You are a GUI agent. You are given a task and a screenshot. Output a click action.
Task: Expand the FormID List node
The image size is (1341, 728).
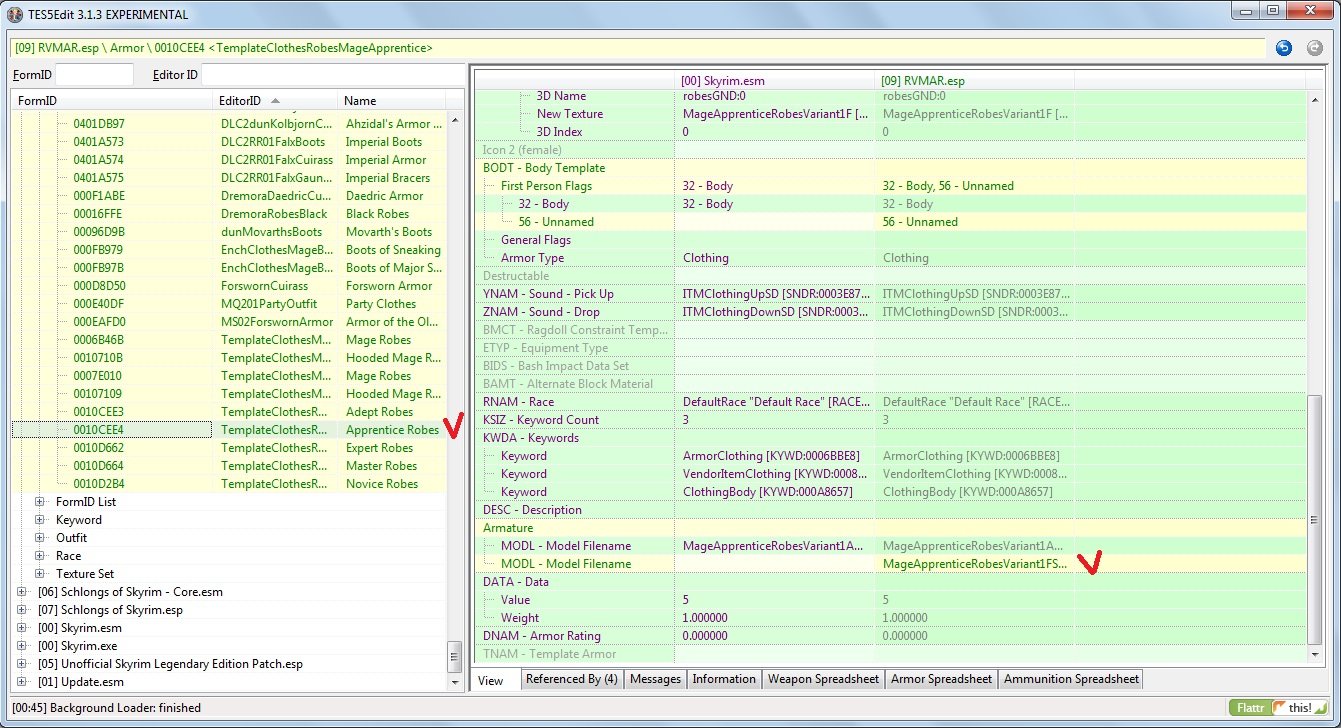pyautogui.click(x=40, y=502)
